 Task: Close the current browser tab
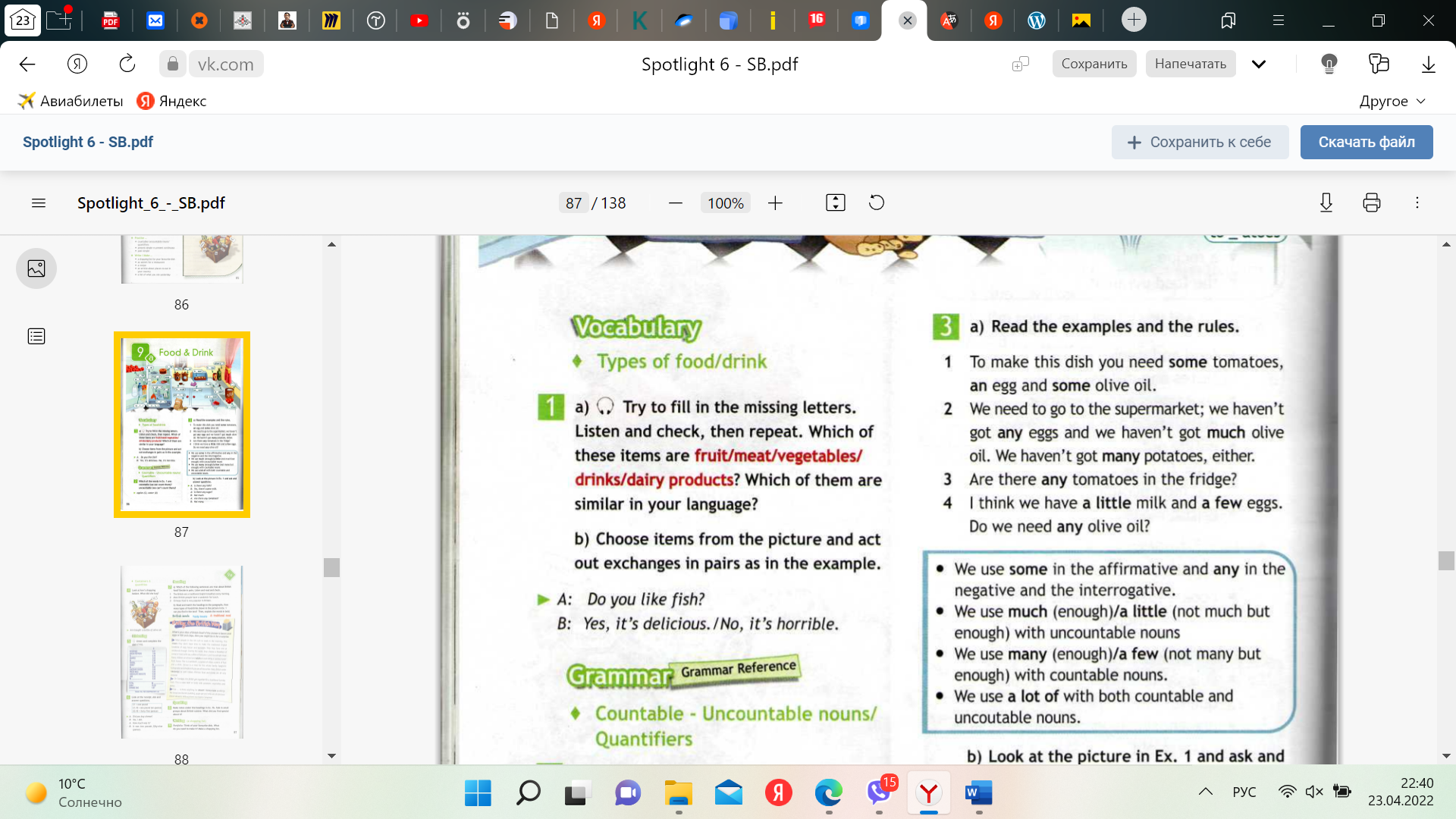tap(908, 20)
